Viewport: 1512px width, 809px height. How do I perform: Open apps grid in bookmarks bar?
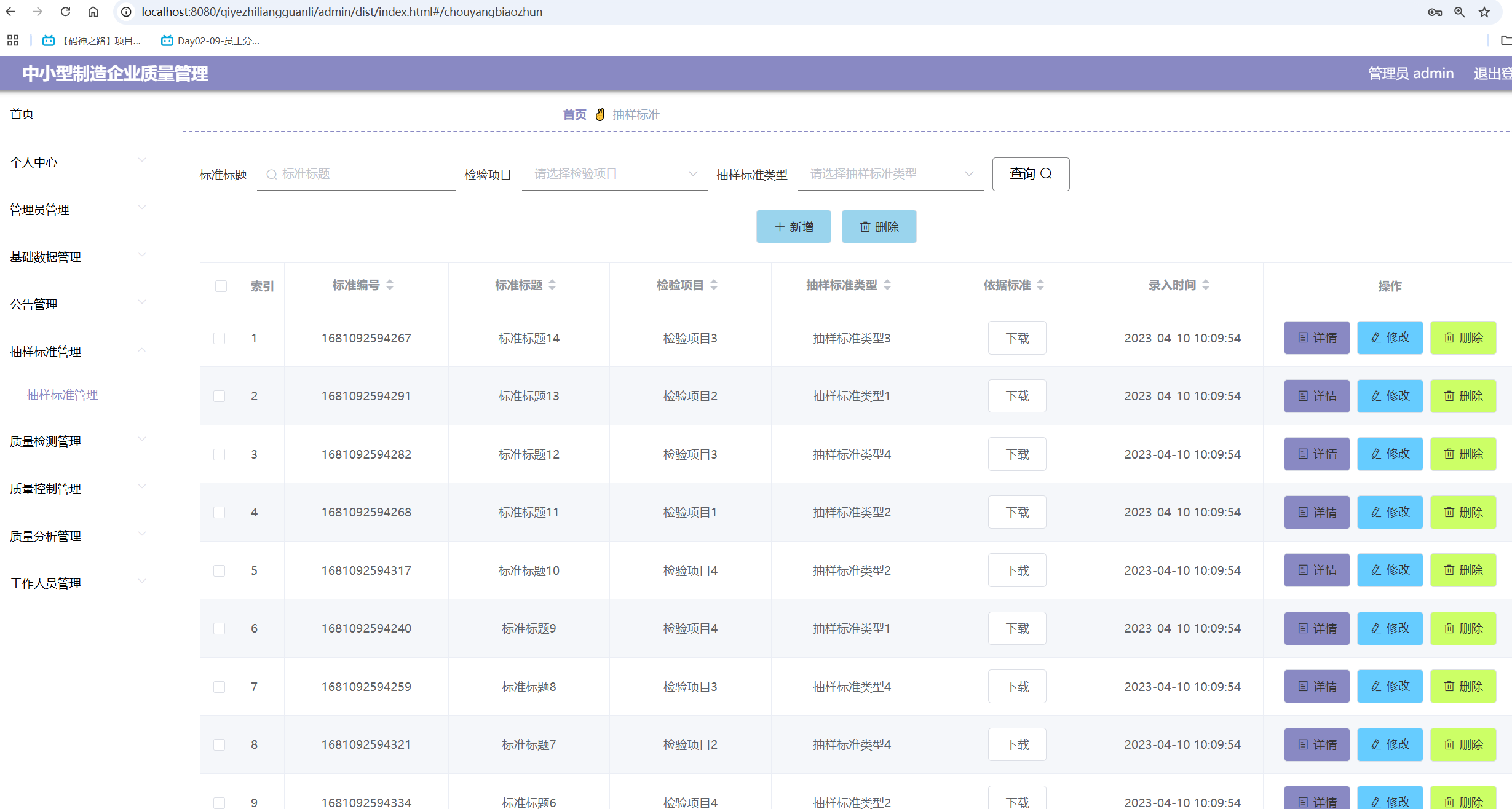(x=13, y=41)
